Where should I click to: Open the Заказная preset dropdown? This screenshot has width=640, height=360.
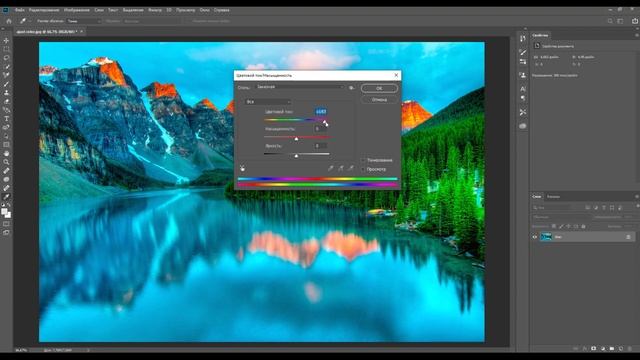point(300,87)
